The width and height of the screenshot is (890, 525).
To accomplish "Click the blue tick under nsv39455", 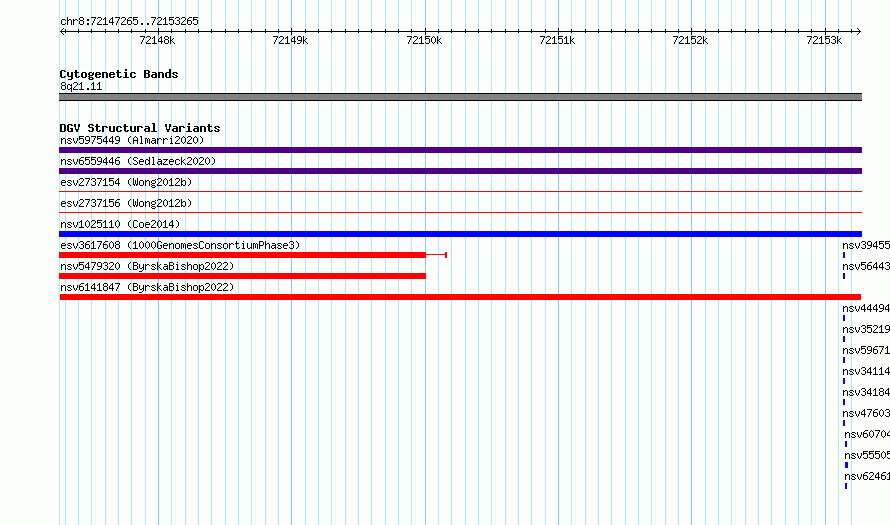I will point(844,255).
